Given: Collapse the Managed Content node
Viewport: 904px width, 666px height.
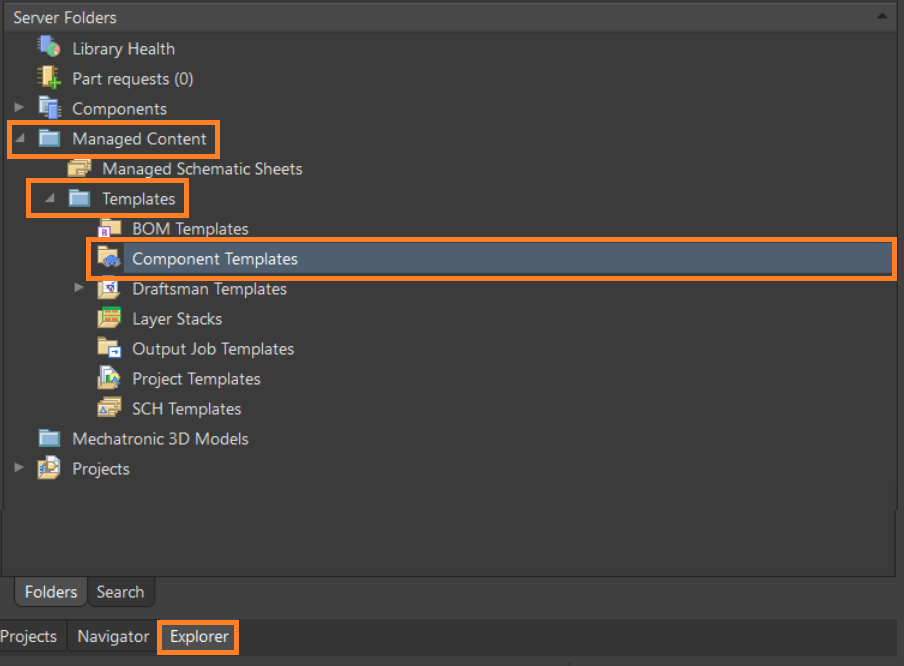Looking at the screenshot, I should 20,138.
